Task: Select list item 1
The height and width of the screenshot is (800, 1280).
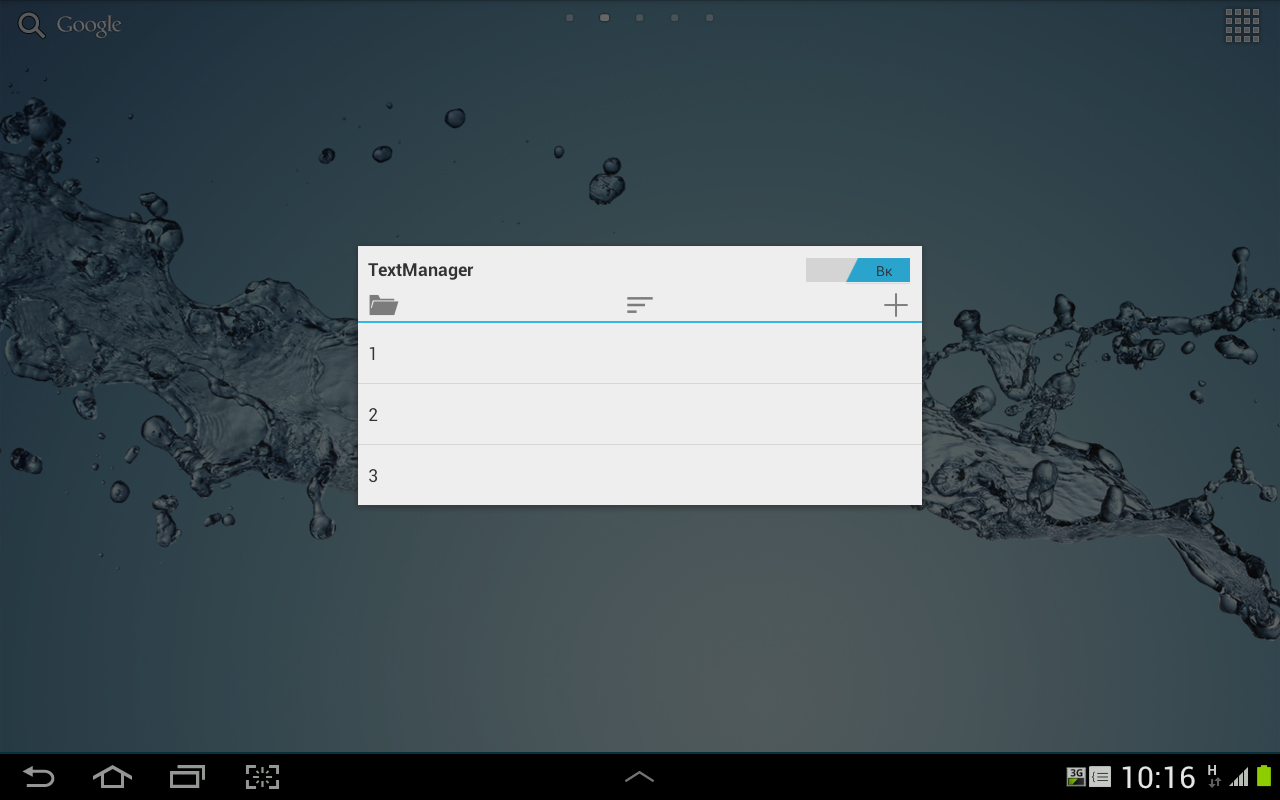Action: [x=640, y=353]
